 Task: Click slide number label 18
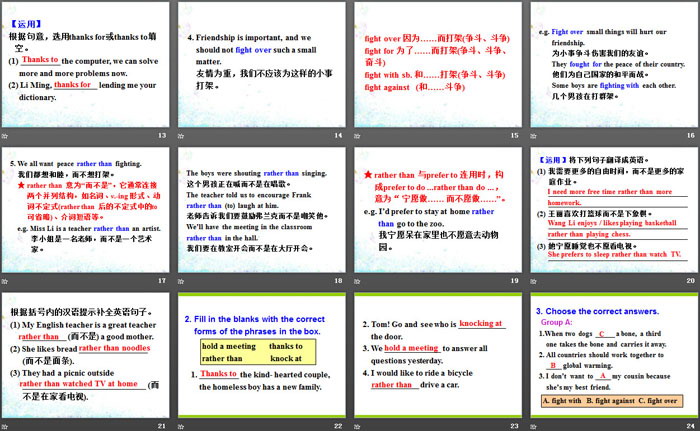click(x=338, y=280)
